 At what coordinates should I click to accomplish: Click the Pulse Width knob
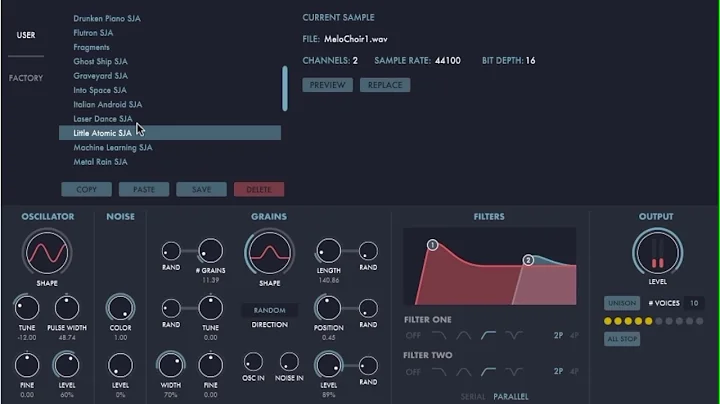(x=67, y=308)
